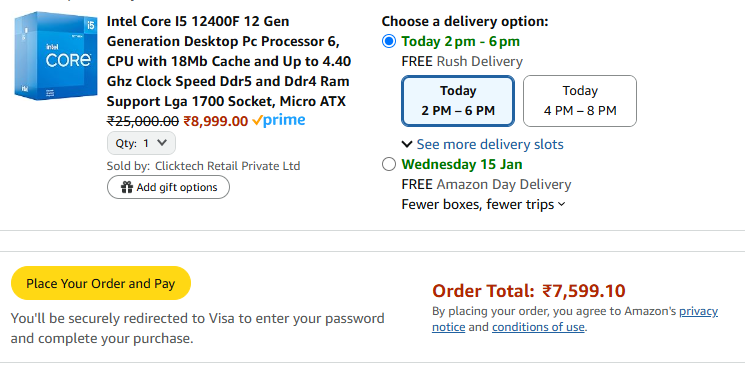Image resolution: width=745 pixels, height=370 pixels.
Task: Click seller name Clicktech Retail Private Ltd
Action: 228,166
